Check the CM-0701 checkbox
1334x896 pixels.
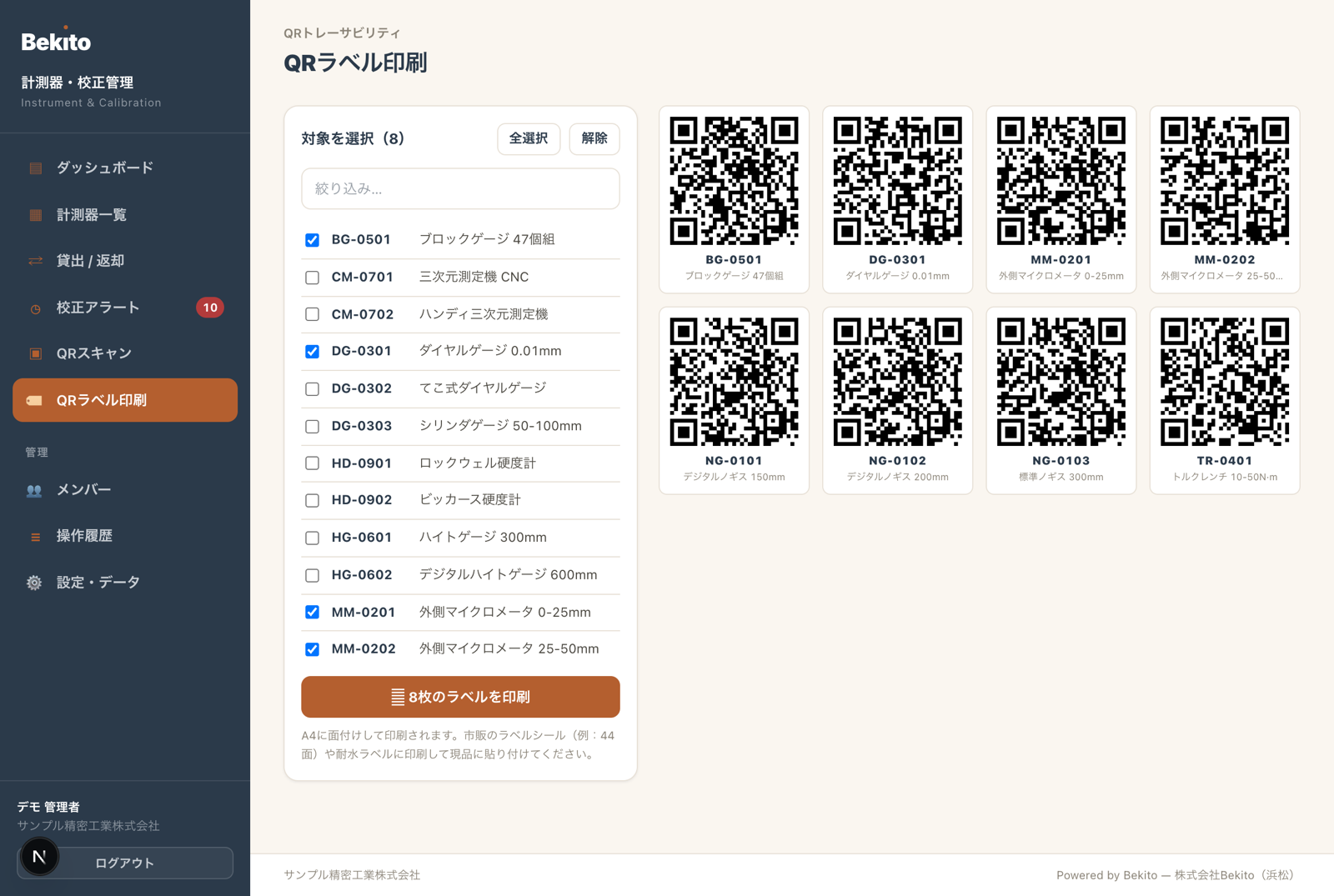[x=312, y=278]
